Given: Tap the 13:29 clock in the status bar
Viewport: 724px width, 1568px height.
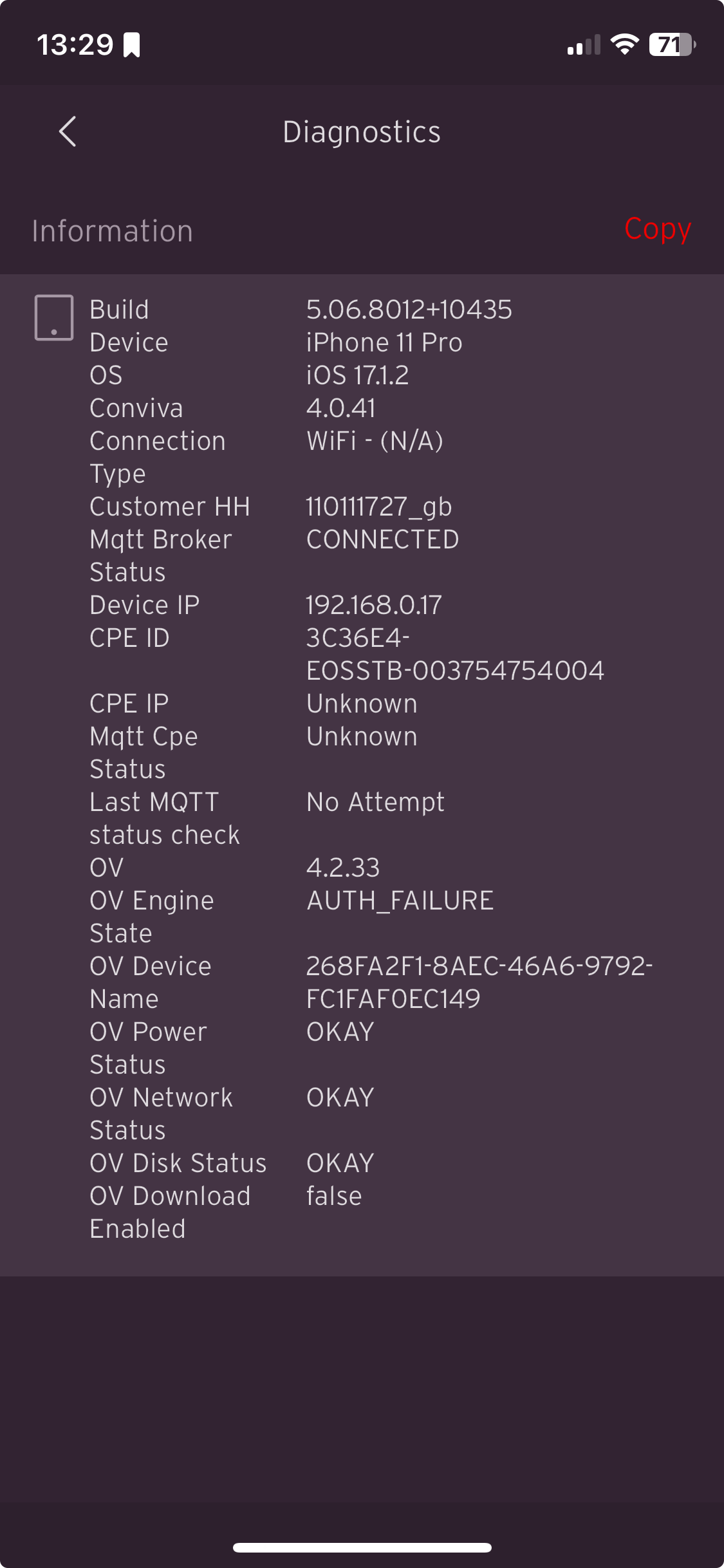Looking at the screenshot, I should (75, 45).
